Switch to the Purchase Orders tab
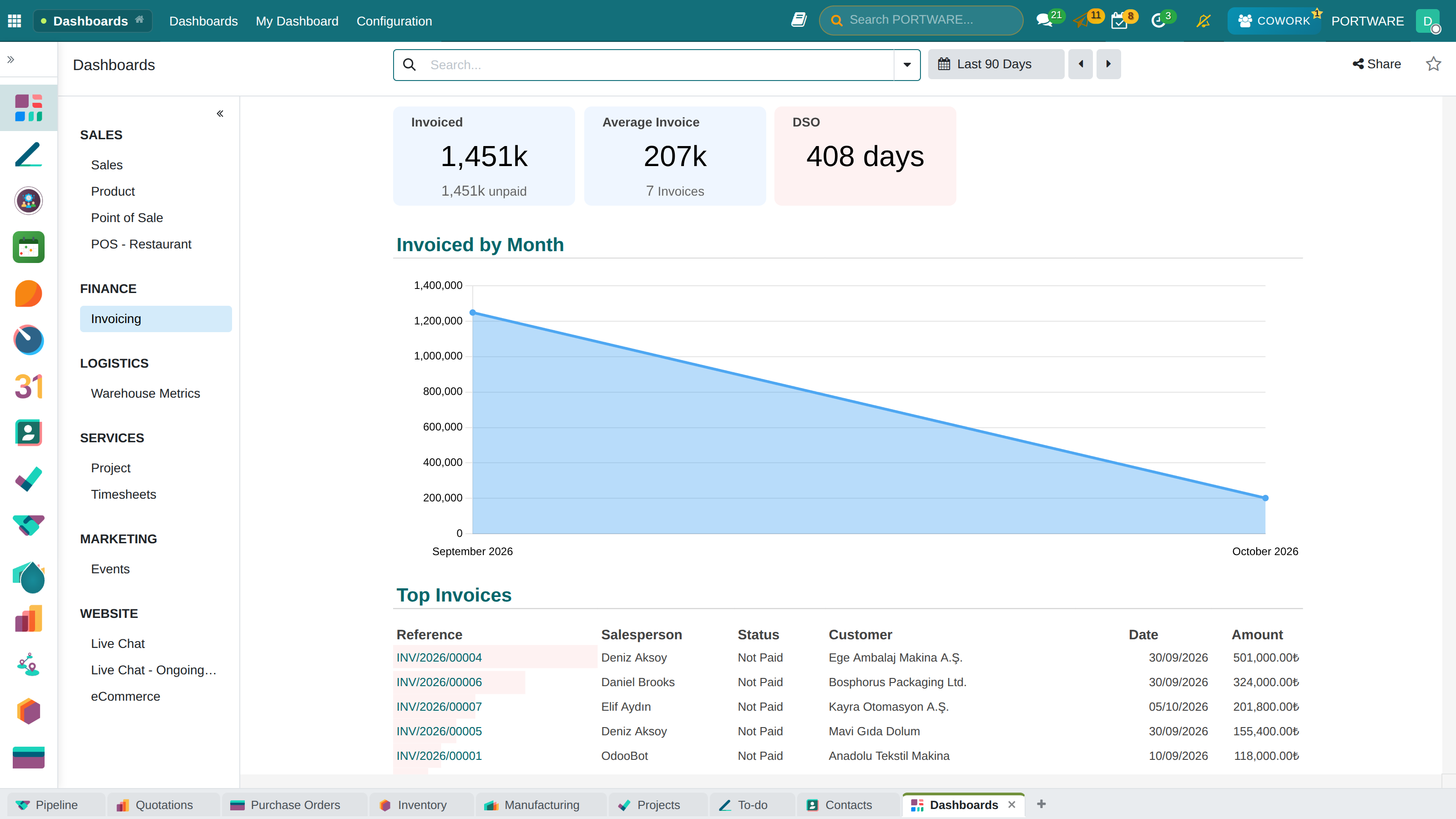 coord(294,805)
